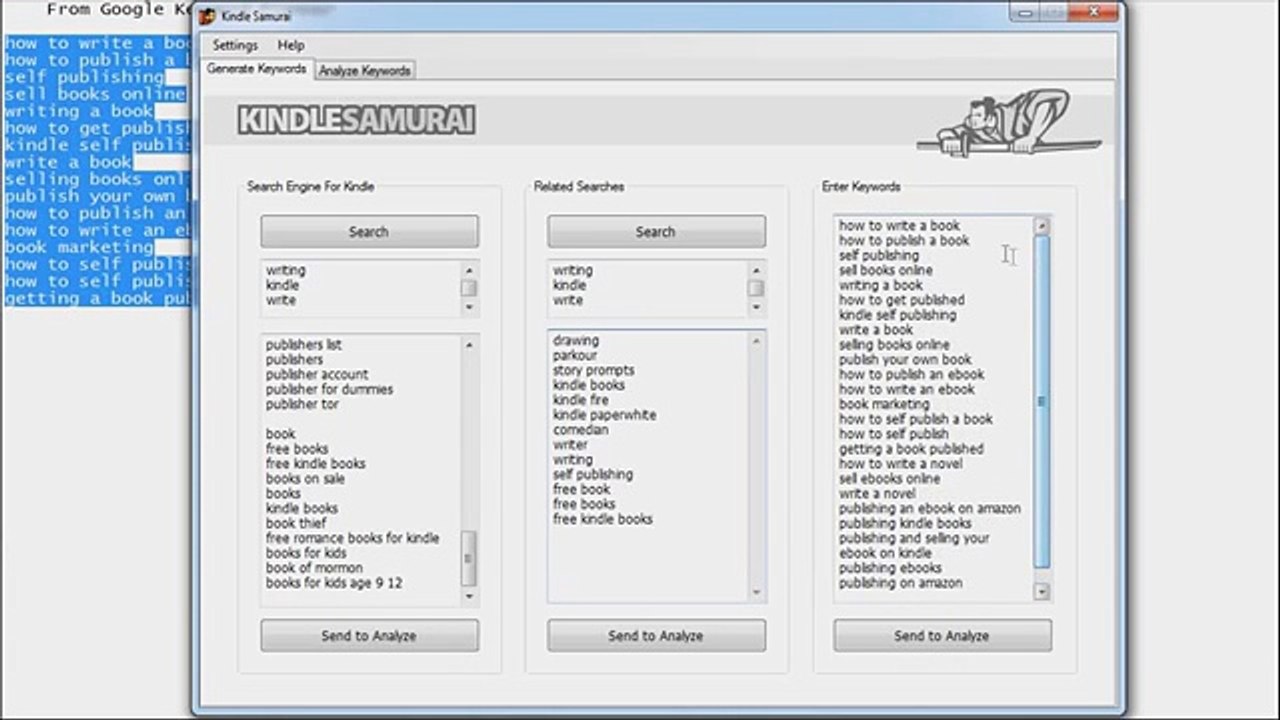This screenshot has height=720, width=1280.
Task: Click 'how to write a novel' in Enter Keywords
Action: click(x=901, y=464)
